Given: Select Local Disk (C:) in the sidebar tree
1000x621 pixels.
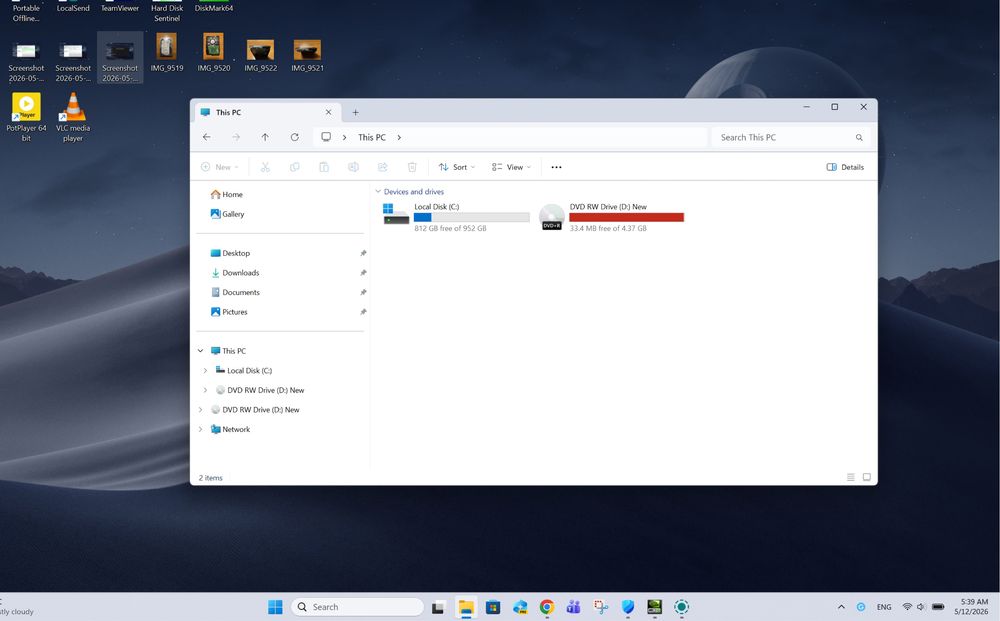Looking at the screenshot, I should tap(244, 370).
